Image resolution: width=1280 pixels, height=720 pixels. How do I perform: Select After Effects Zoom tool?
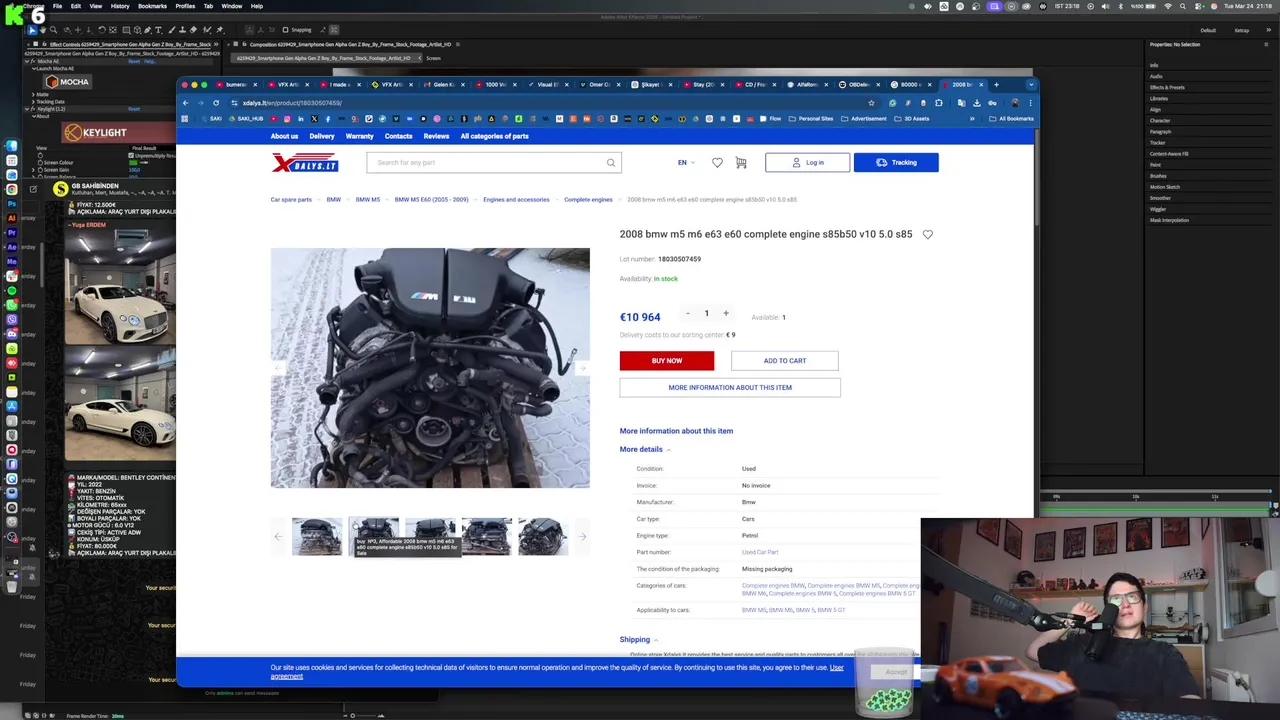(x=54, y=30)
